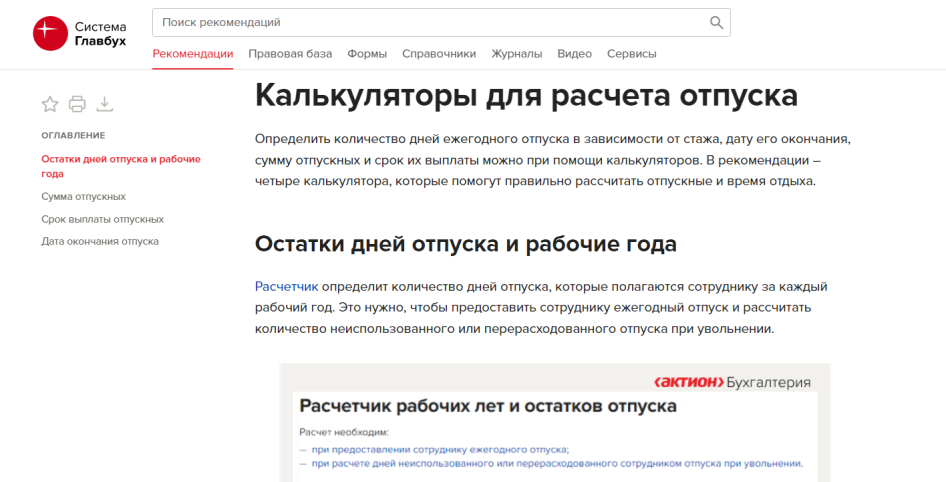Follow the Расчетчик hyperlink in text

pos(286,287)
